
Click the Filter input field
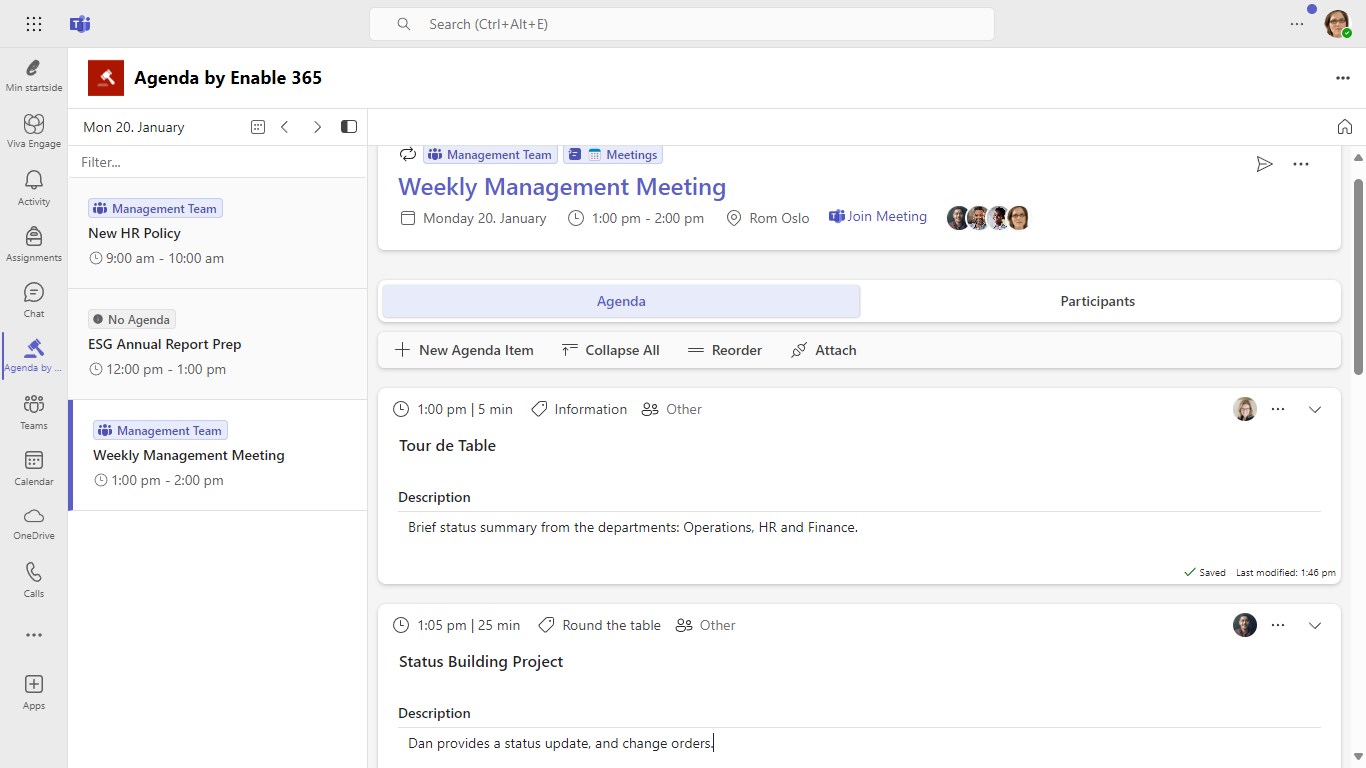coord(218,162)
